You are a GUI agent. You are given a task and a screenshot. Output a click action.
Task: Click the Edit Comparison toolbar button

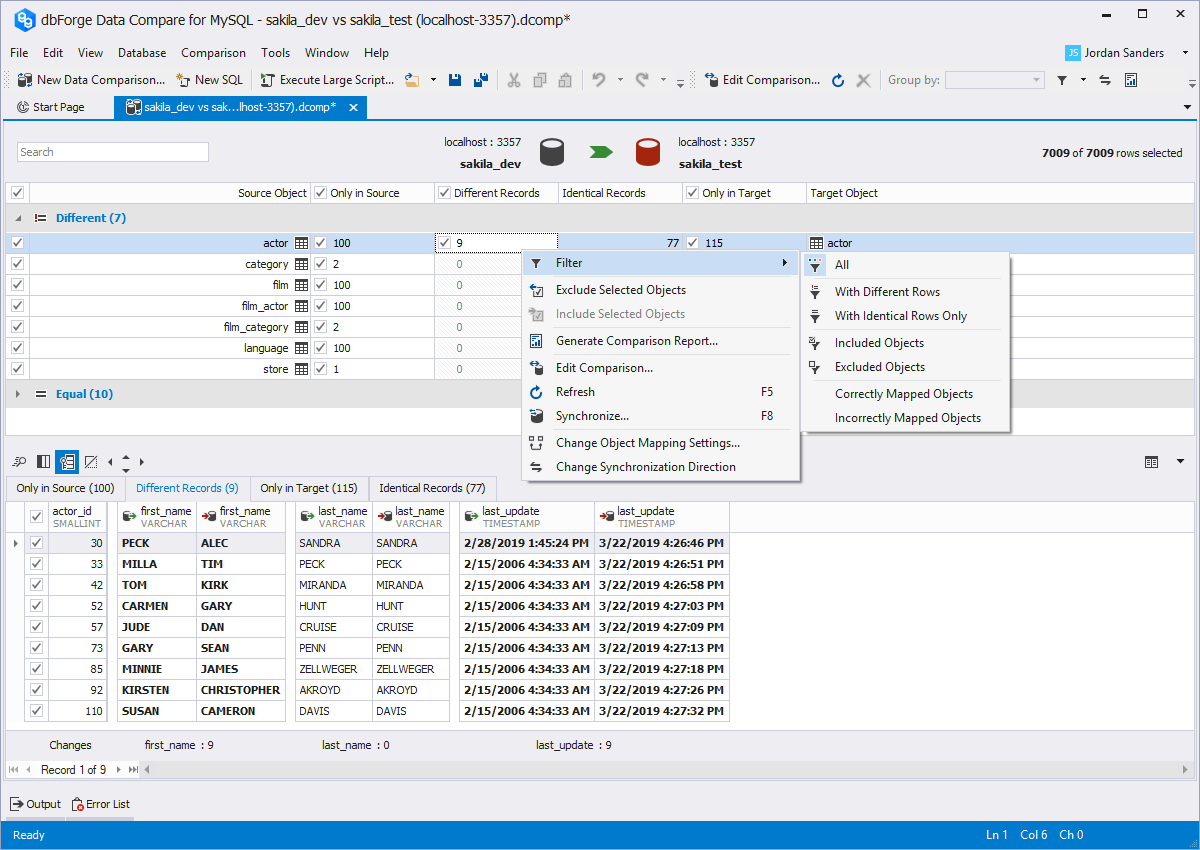click(762, 80)
